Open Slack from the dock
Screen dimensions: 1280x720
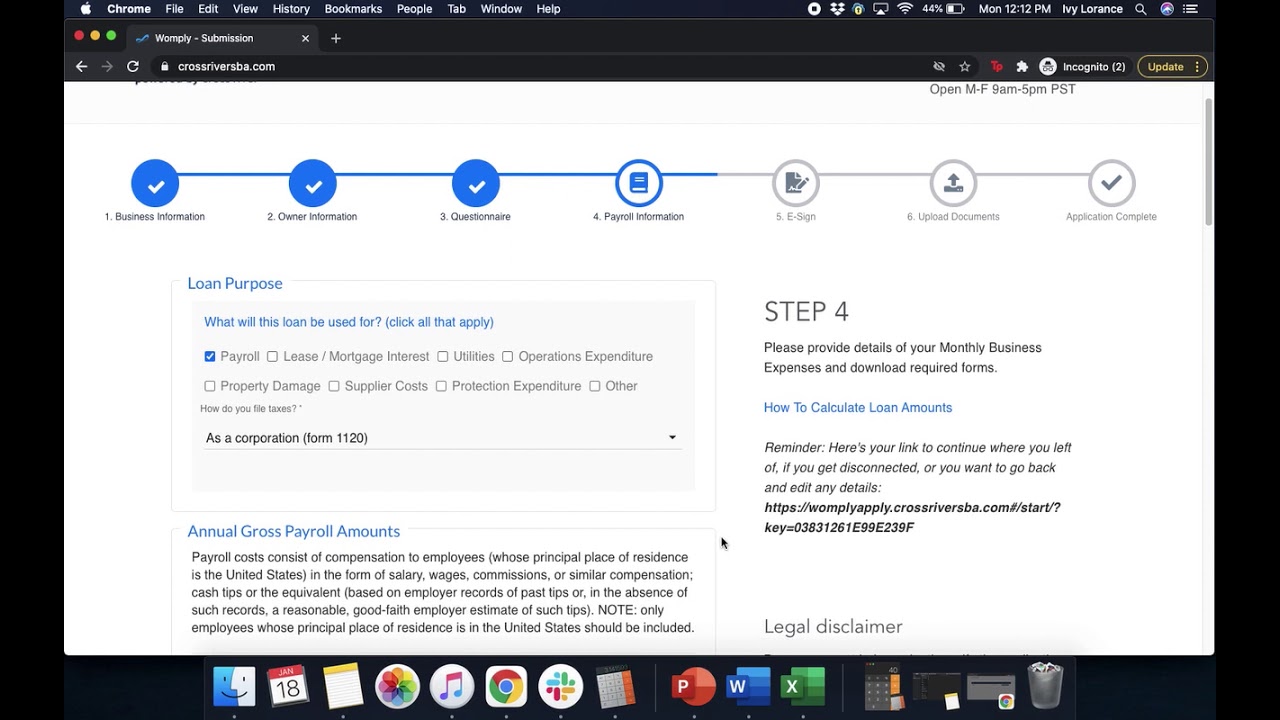560,687
